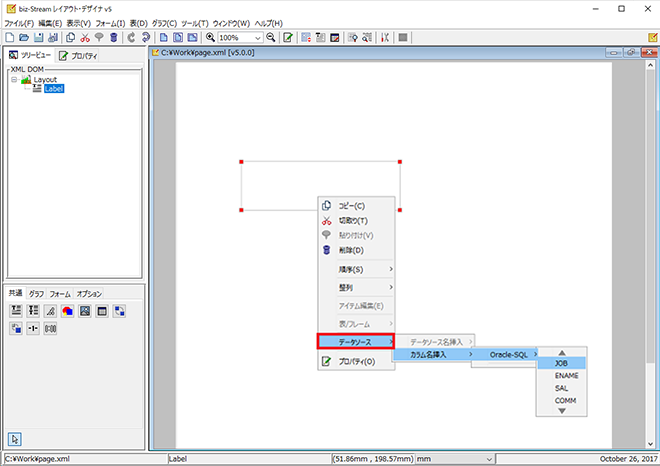Open the カラム名挿入 submenu item

coord(433,355)
